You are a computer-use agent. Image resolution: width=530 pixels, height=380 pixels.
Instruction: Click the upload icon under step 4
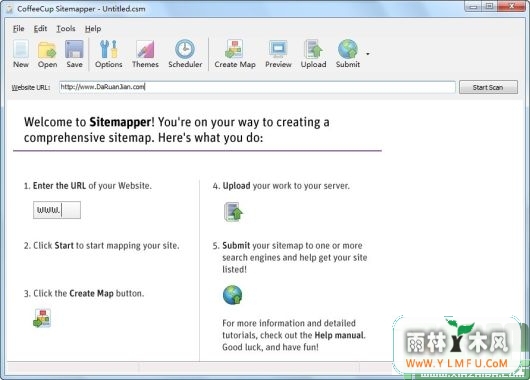233,212
